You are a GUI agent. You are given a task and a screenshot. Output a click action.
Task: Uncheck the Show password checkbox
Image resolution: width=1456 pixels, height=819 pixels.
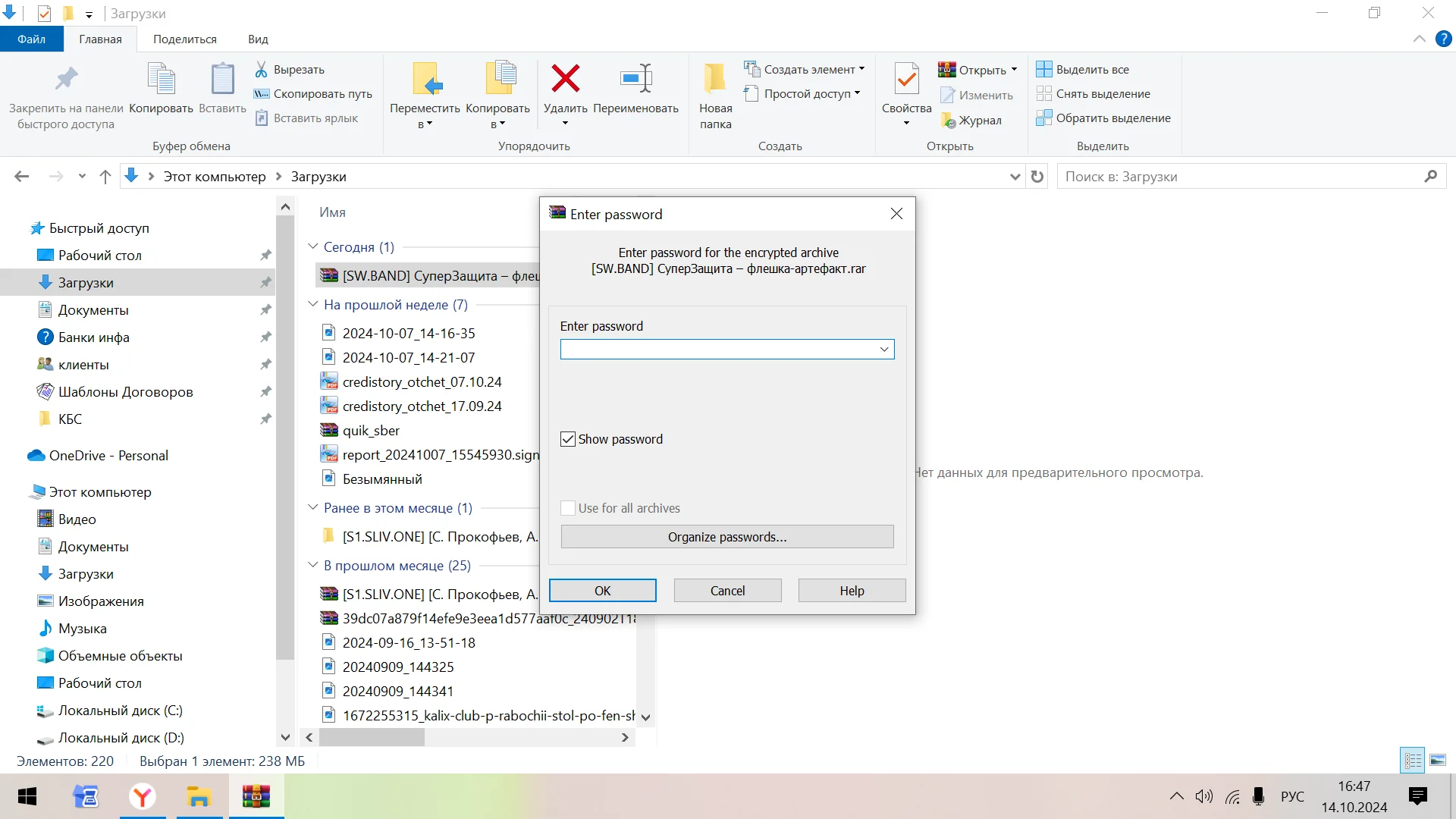pyautogui.click(x=568, y=439)
